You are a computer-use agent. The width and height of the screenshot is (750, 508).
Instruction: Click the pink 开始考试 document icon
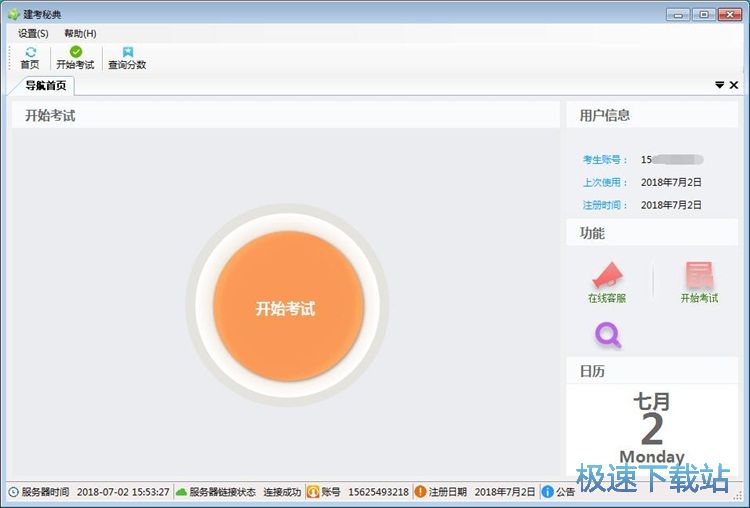[x=699, y=276]
